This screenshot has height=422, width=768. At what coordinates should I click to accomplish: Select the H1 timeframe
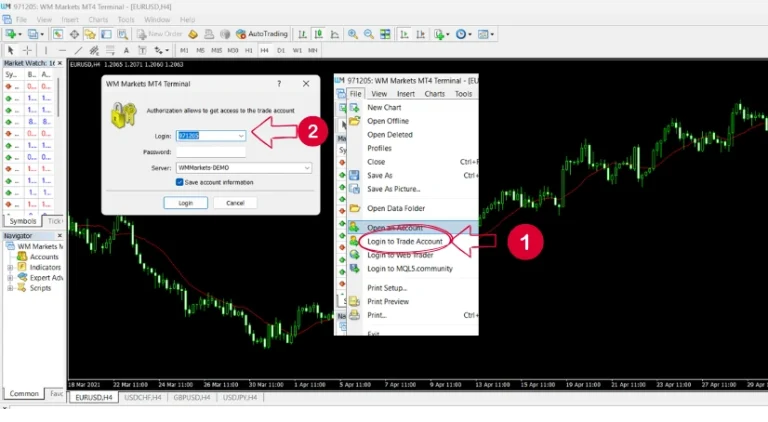(249, 50)
